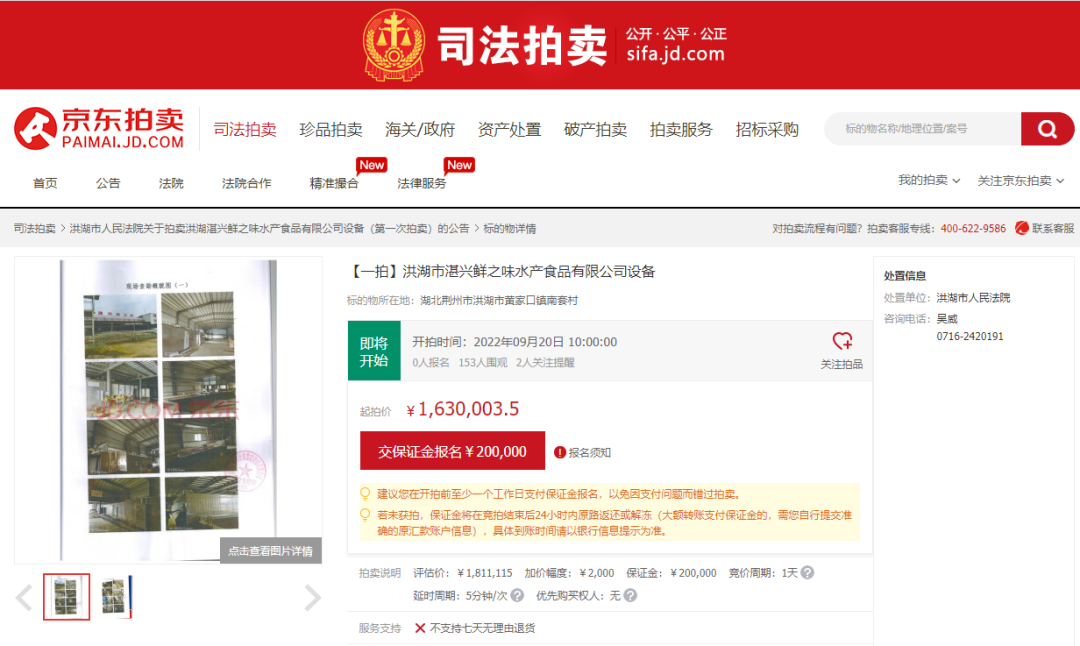
Task: Open the 报名须知 link
Action: coord(590,452)
